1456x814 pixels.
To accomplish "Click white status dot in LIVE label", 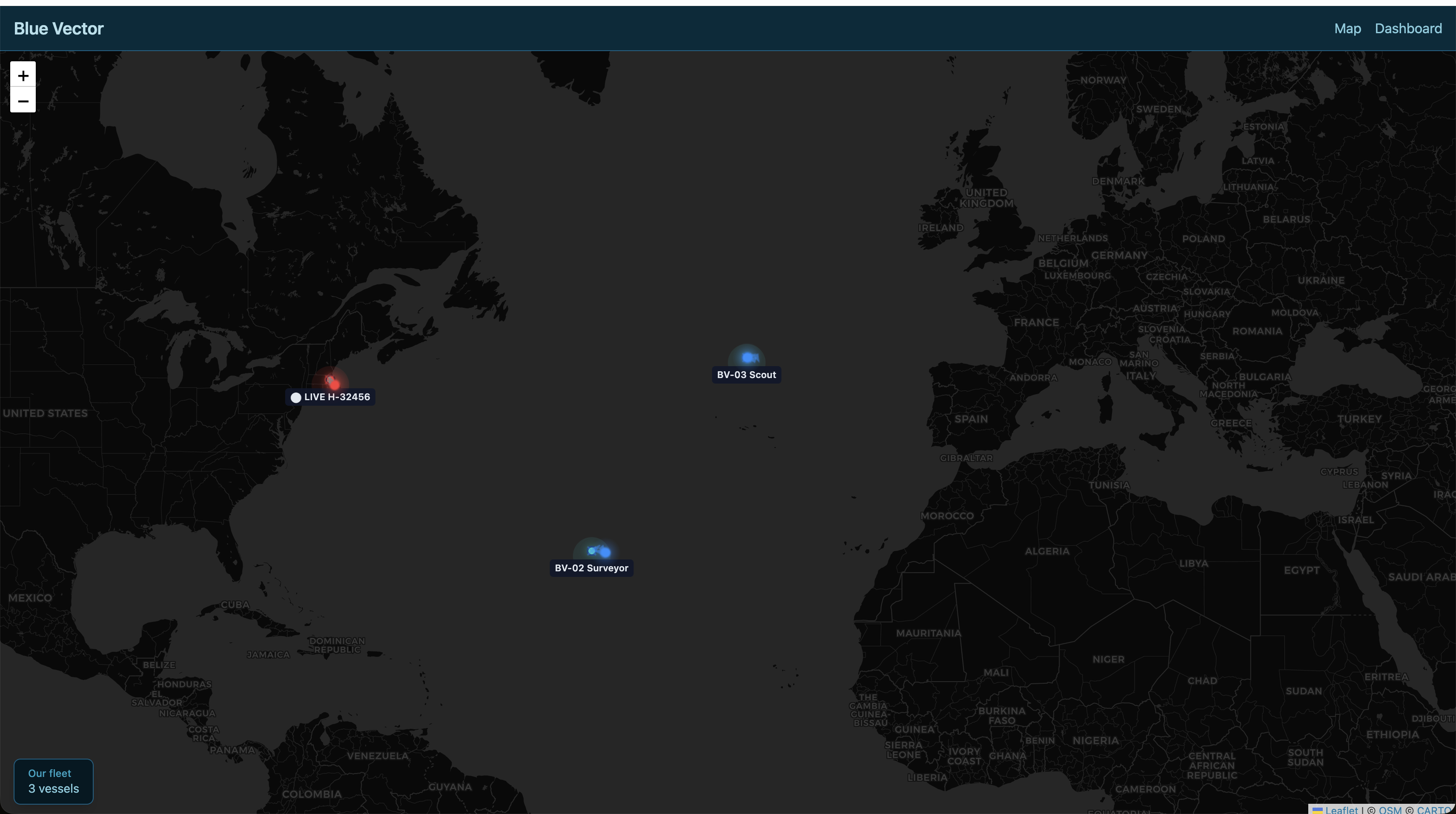I will click(295, 397).
